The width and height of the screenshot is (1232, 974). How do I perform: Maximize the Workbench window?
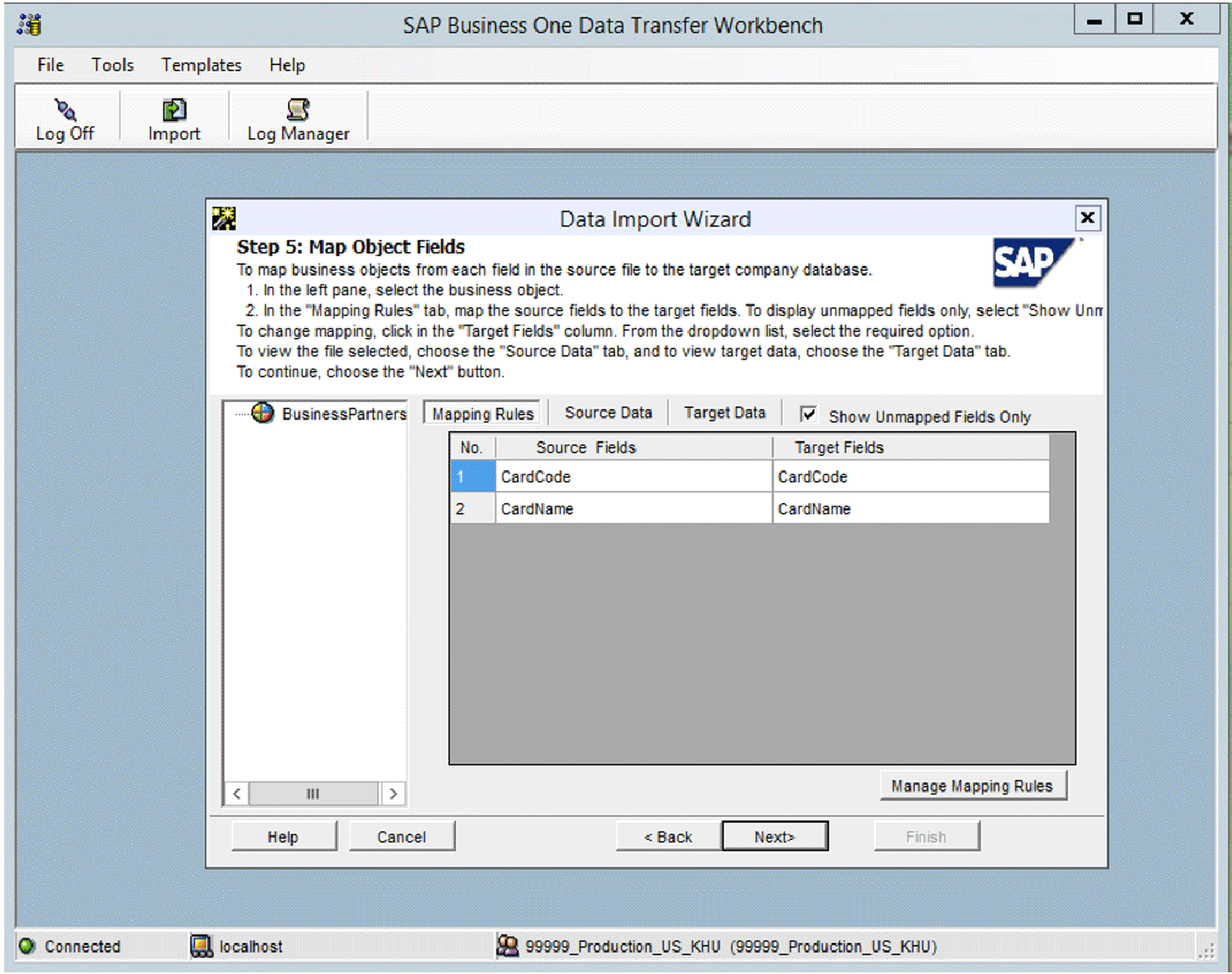(1134, 19)
